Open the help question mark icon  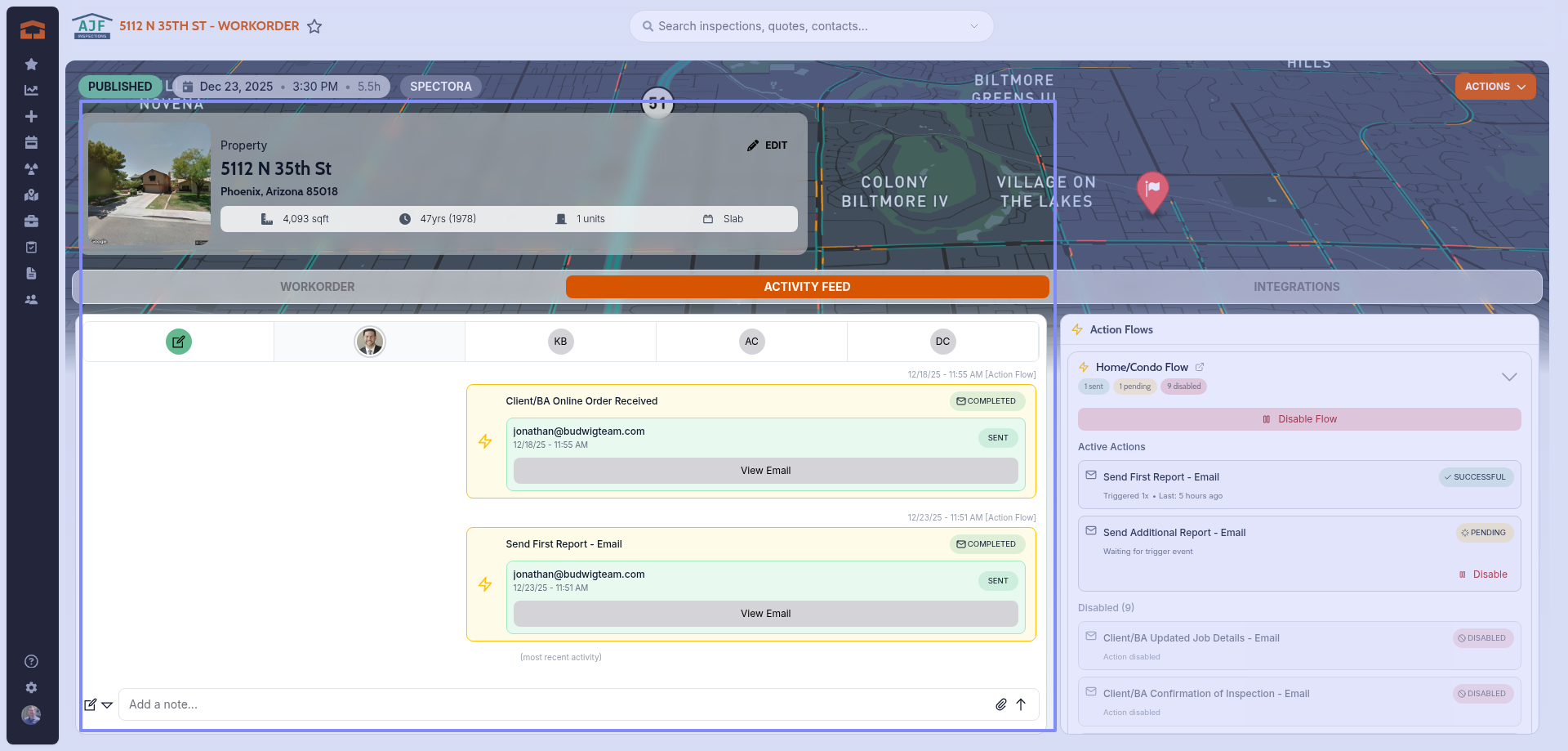point(31,661)
